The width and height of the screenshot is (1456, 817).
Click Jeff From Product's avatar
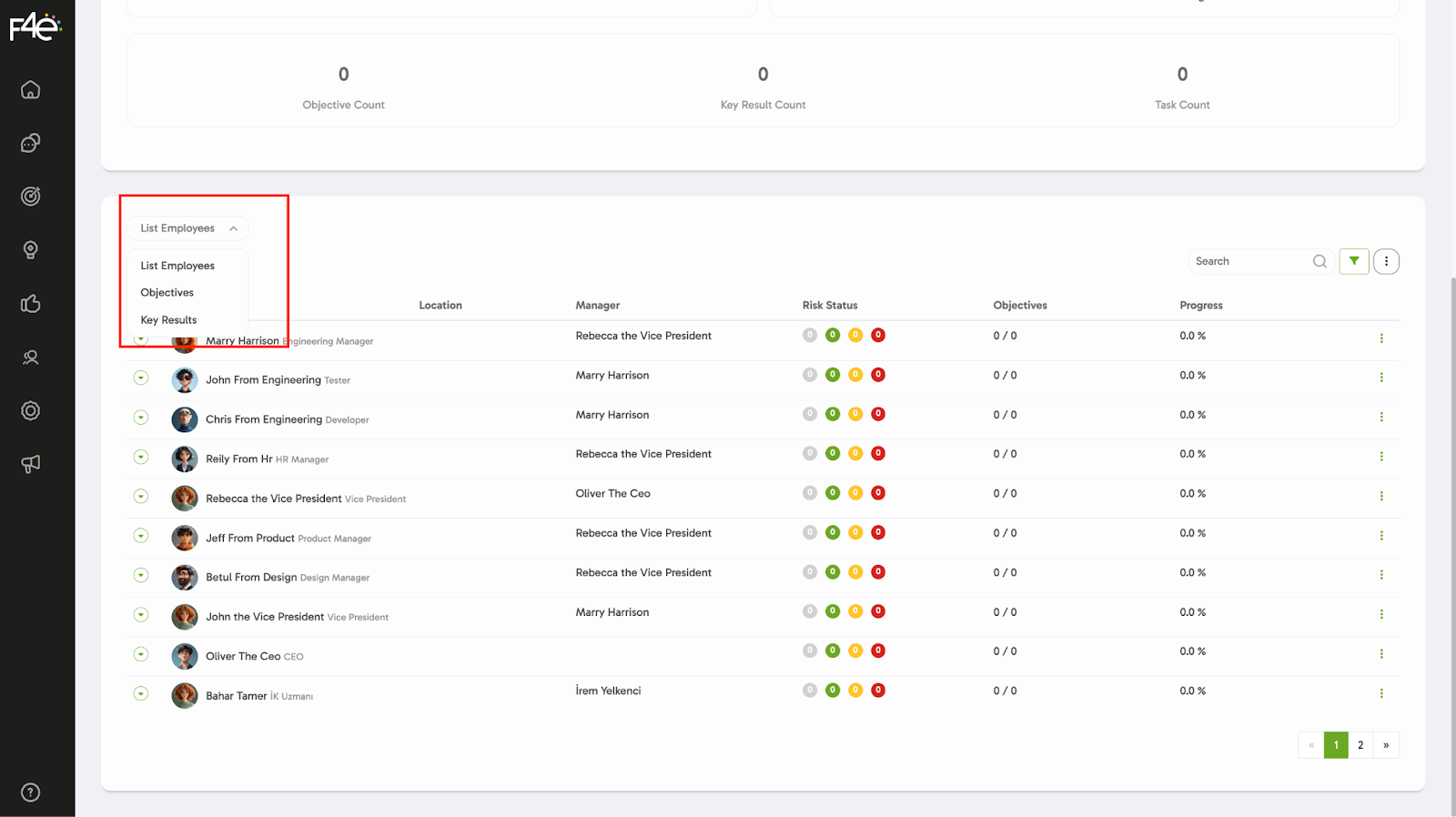point(185,538)
